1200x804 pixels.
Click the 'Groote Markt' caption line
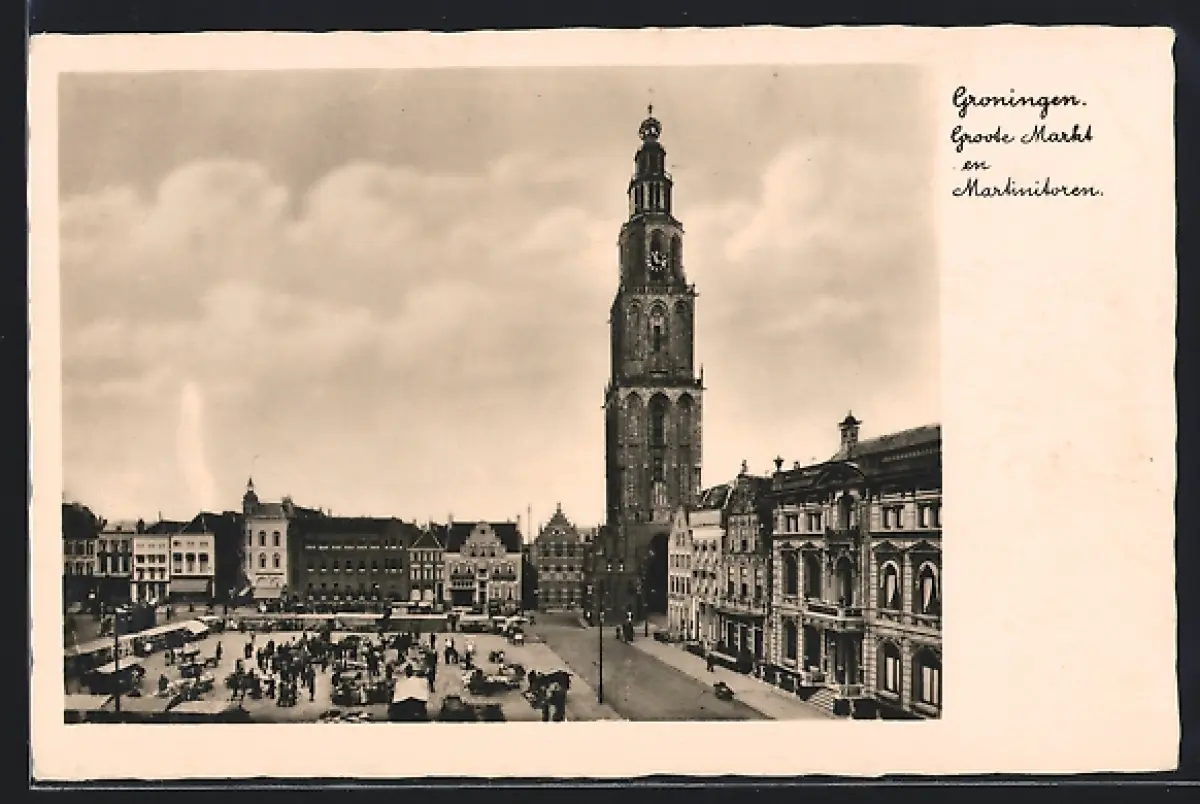(x=1021, y=135)
